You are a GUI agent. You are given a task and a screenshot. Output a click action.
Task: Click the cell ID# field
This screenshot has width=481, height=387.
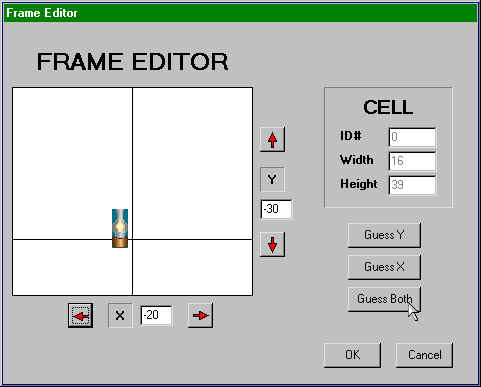[x=412, y=137]
